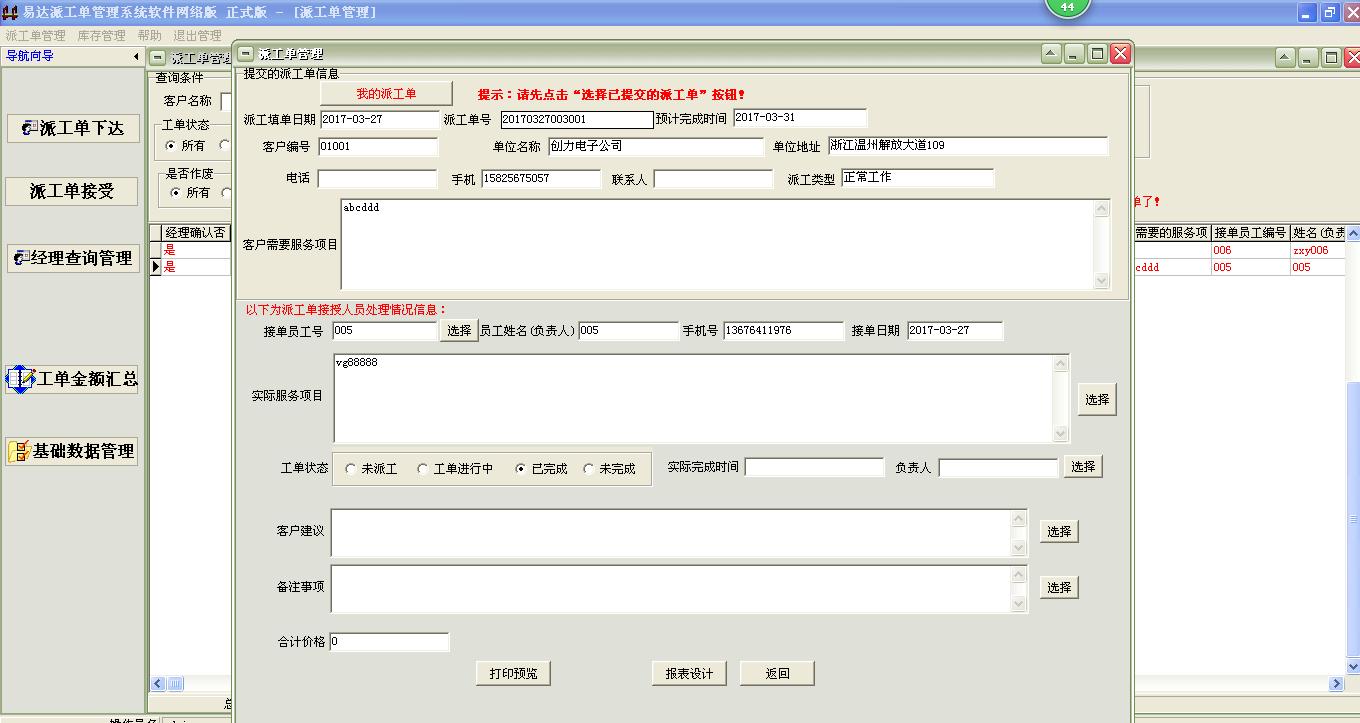Image resolution: width=1360 pixels, height=723 pixels.
Task: Click the green 44 badge at top
Action: tap(1067, 7)
